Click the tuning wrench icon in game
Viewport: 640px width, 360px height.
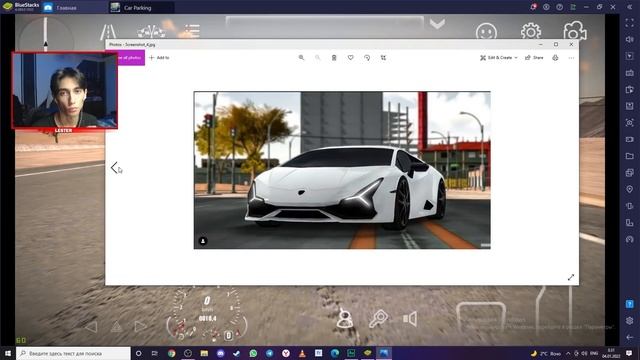378,319
